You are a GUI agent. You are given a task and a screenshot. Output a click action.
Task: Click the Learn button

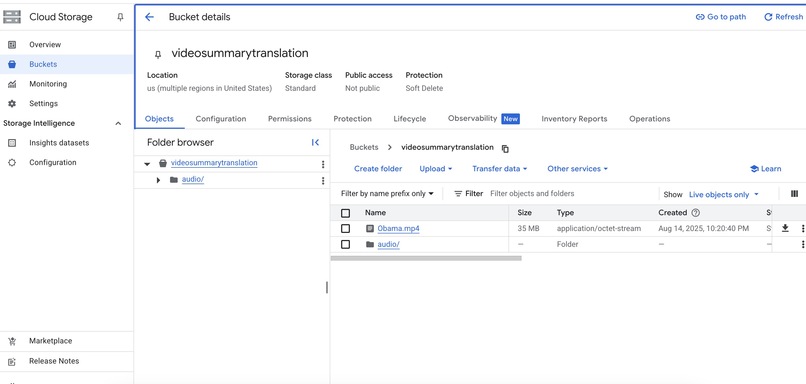[x=766, y=169]
